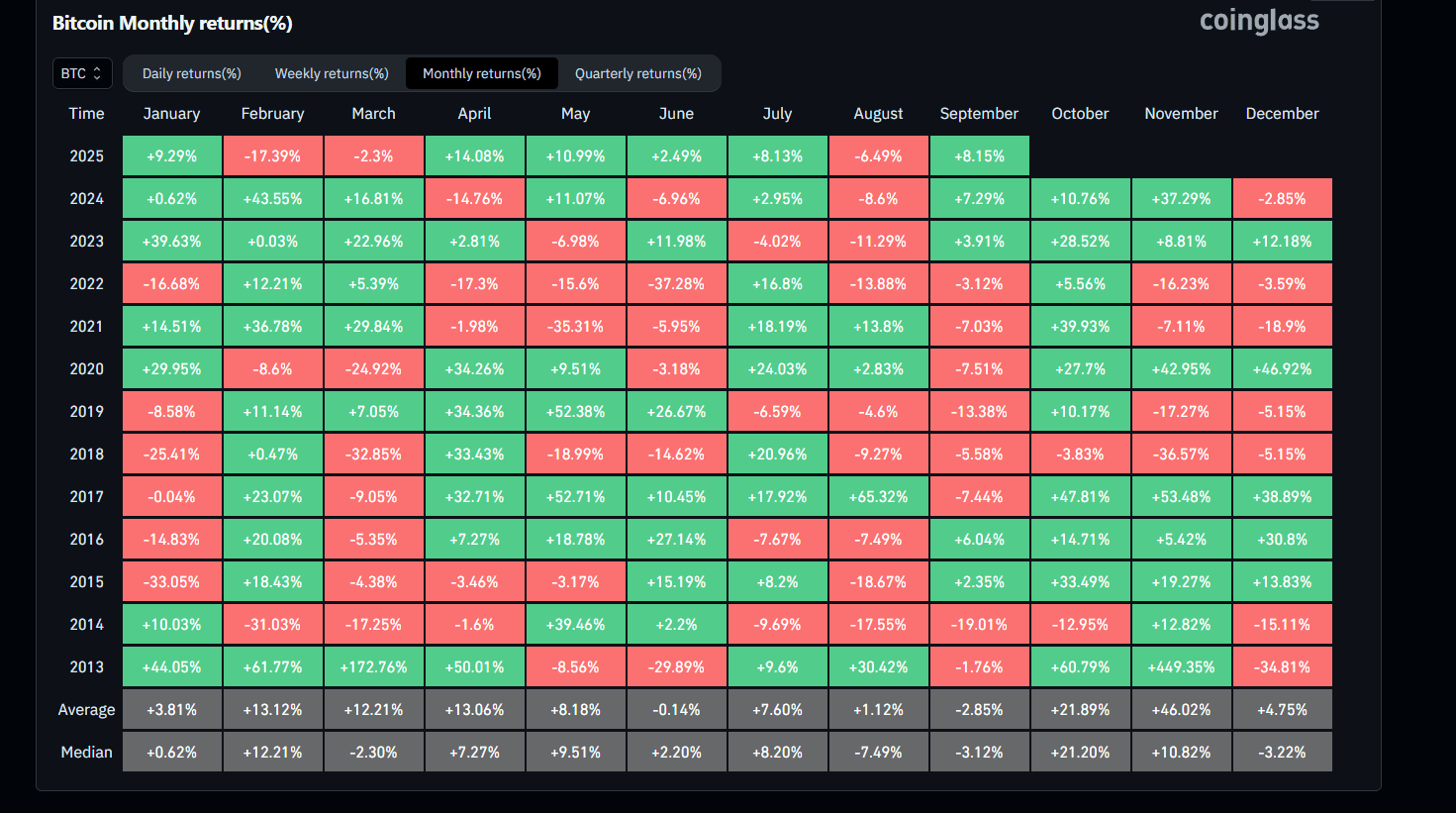Open the BTC coin selector dropdown
This screenshot has width=1456, height=813.
pyautogui.click(x=81, y=73)
